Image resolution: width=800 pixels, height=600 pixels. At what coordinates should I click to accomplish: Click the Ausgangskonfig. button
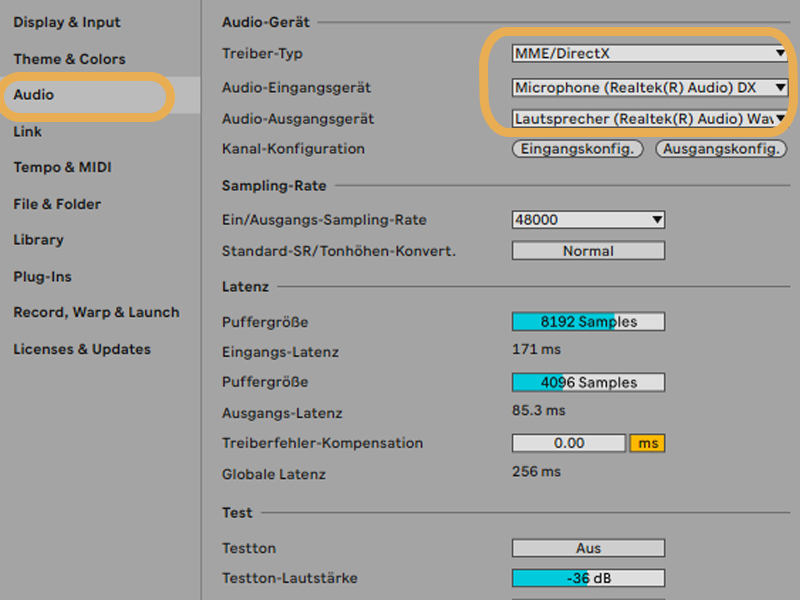click(x=721, y=149)
